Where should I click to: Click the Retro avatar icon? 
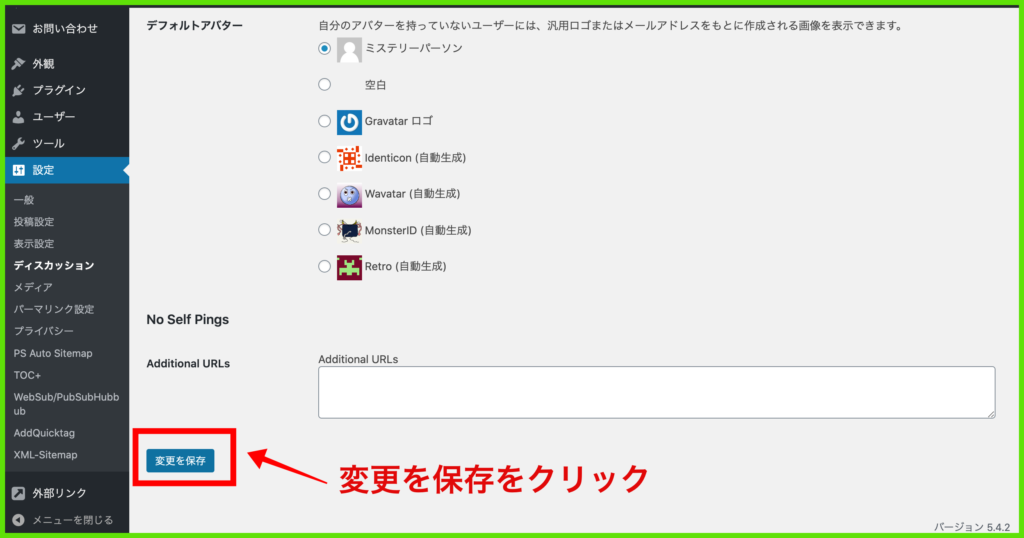[349, 268]
